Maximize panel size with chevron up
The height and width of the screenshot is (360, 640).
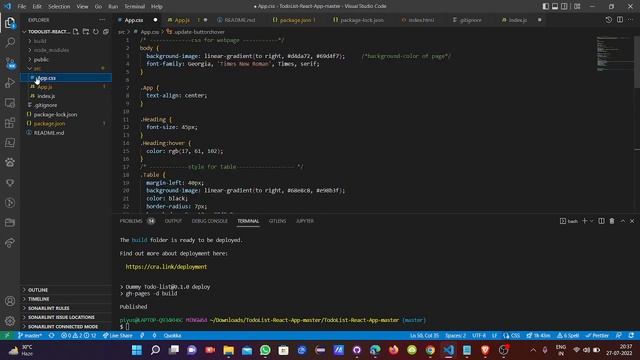click(623, 221)
